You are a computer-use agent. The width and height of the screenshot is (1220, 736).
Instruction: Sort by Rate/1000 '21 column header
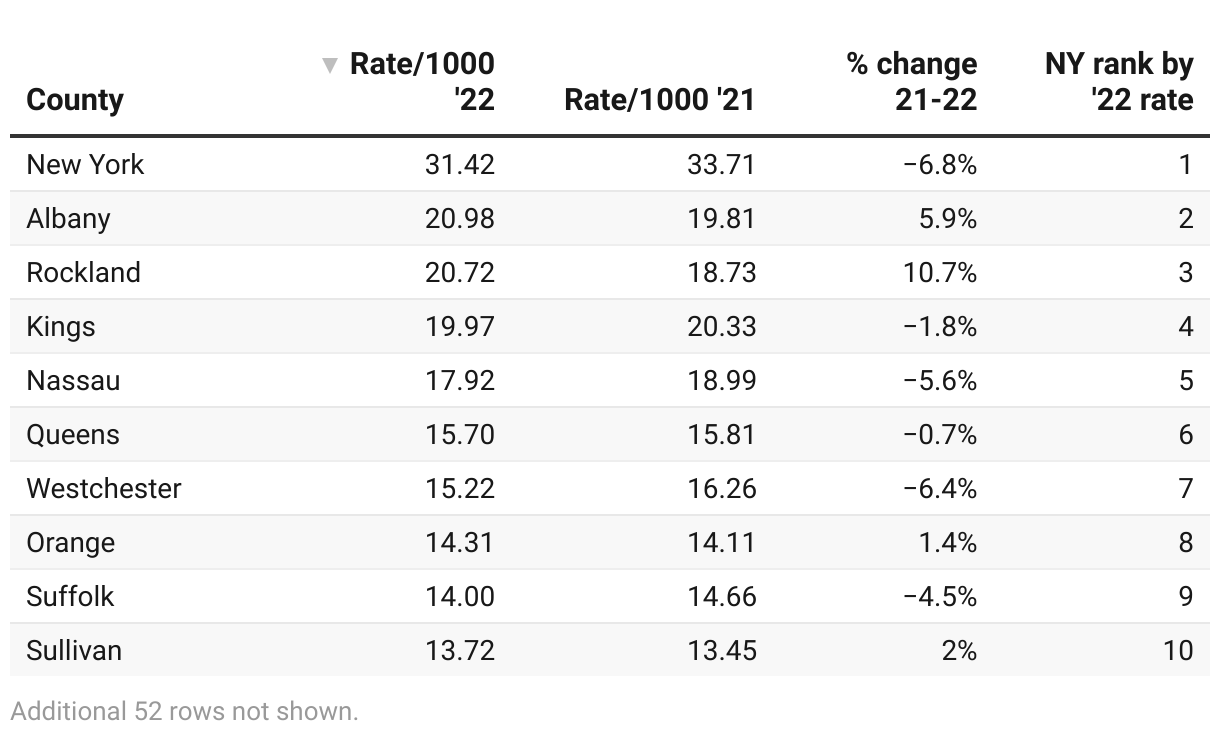[x=659, y=100]
